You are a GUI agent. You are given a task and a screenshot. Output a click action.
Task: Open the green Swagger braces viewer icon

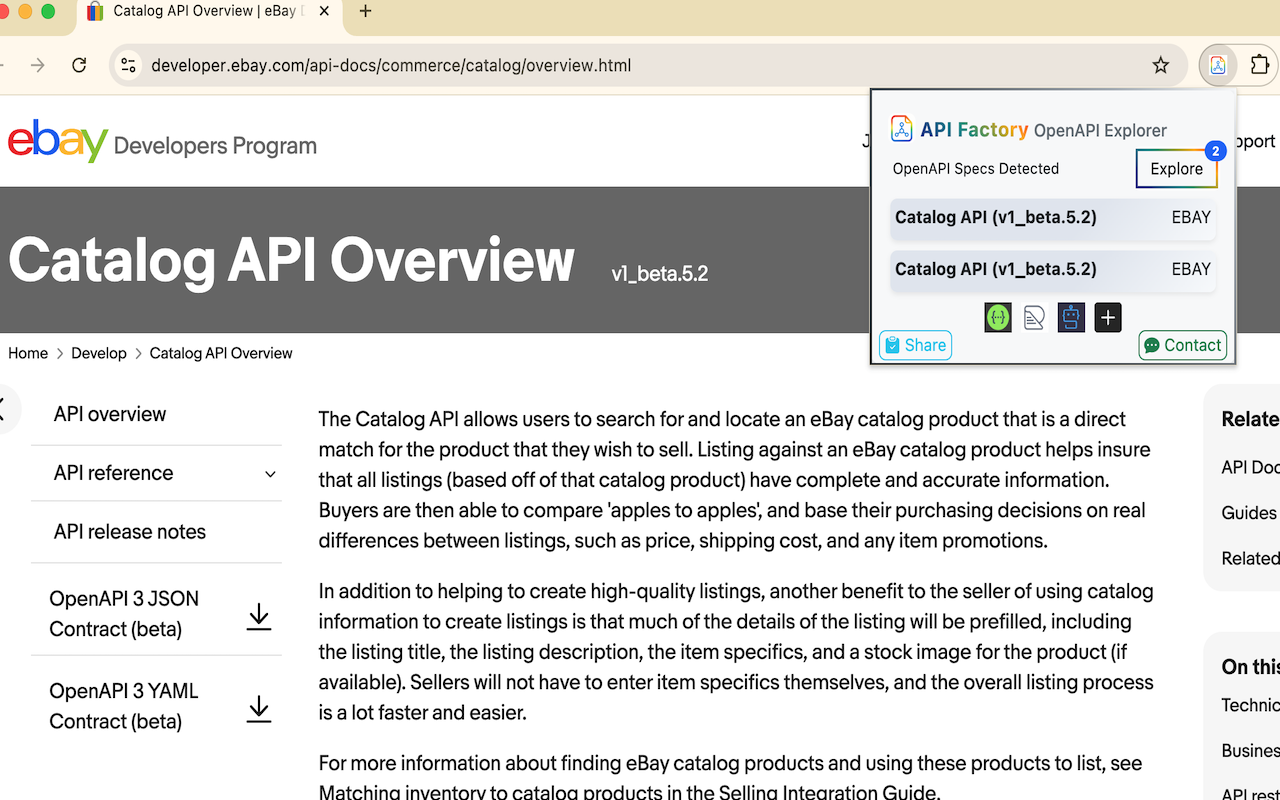coord(998,318)
